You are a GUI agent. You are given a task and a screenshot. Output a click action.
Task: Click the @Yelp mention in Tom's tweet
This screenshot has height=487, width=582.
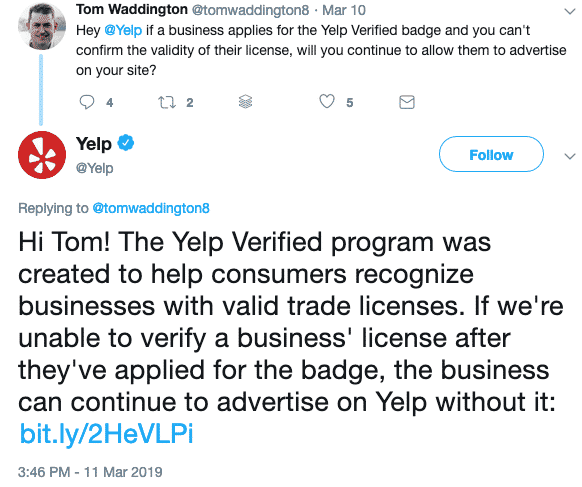click(x=123, y=30)
